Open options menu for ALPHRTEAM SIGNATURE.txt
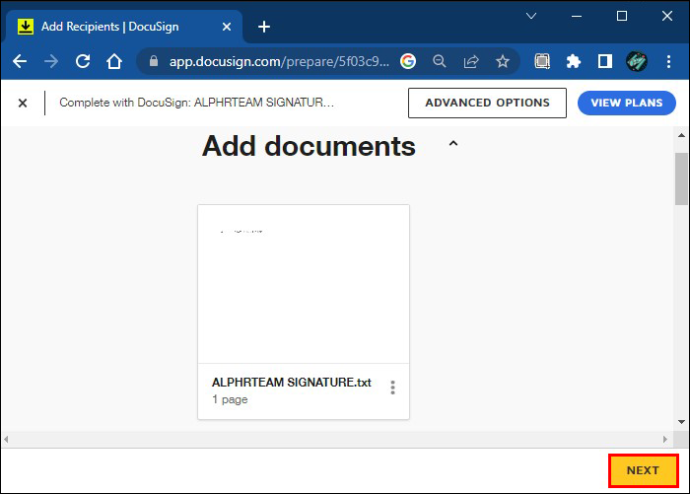The image size is (690, 494). click(393, 388)
